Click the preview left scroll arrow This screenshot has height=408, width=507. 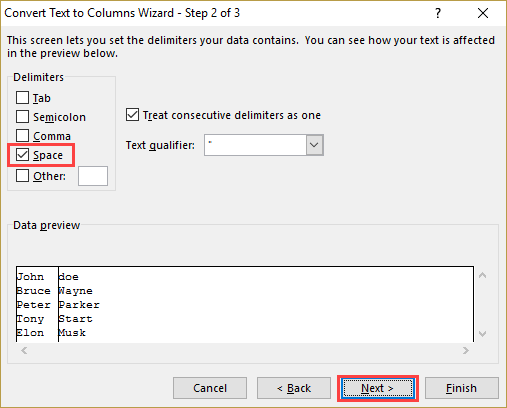pos(24,350)
